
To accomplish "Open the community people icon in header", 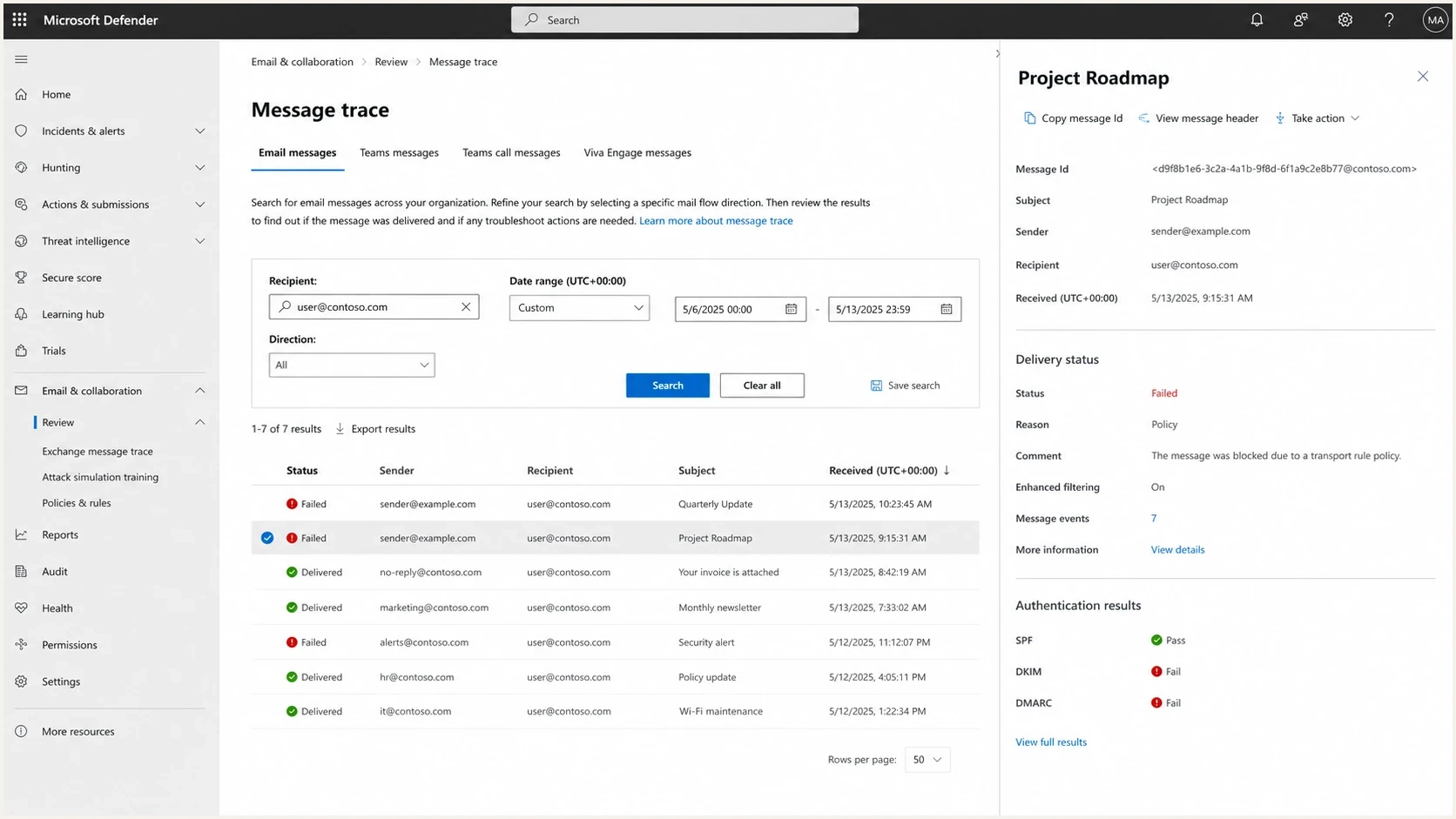I will pyautogui.click(x=1301, y=19).
